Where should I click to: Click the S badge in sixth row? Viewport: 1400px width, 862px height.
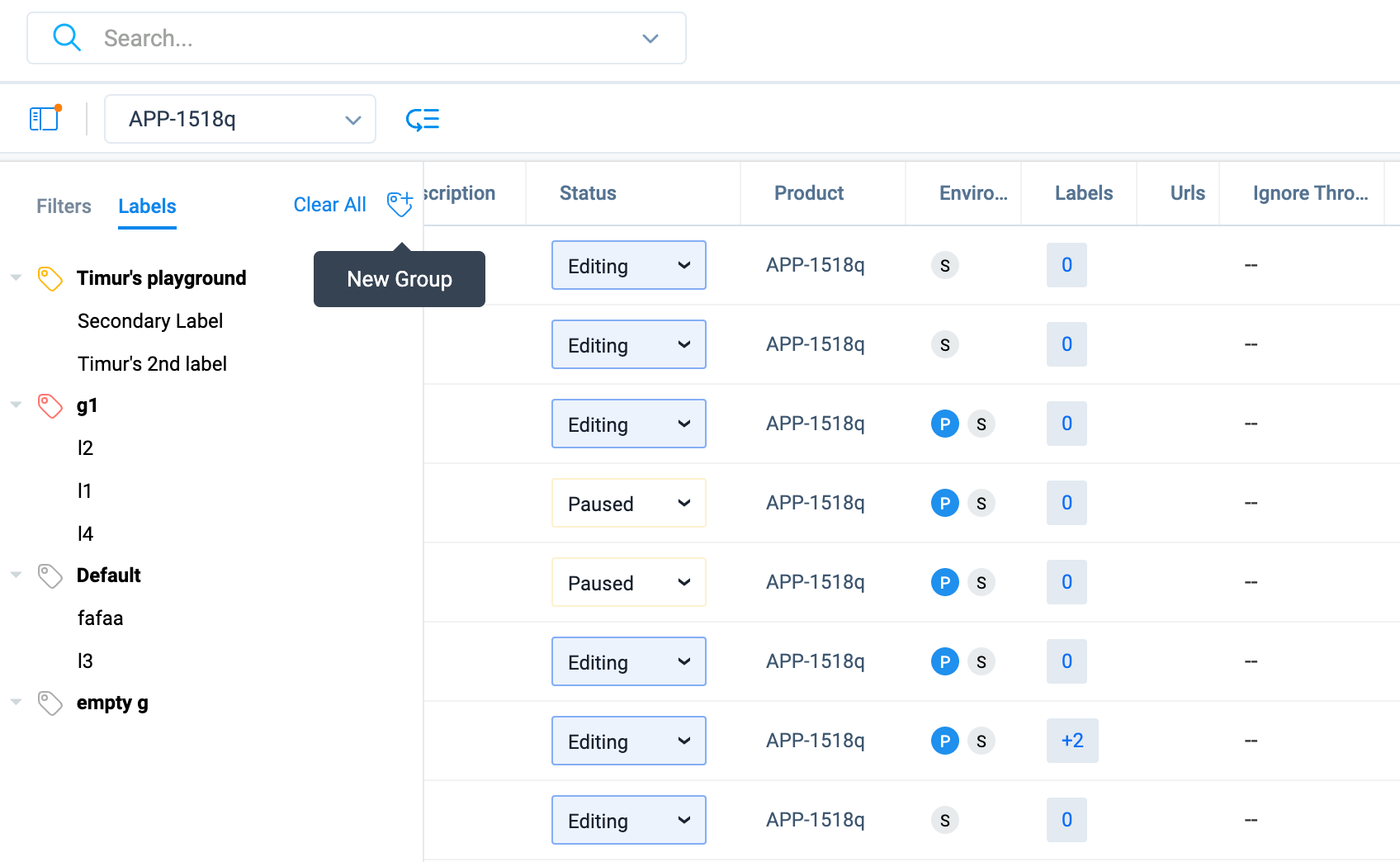[981, 661]
